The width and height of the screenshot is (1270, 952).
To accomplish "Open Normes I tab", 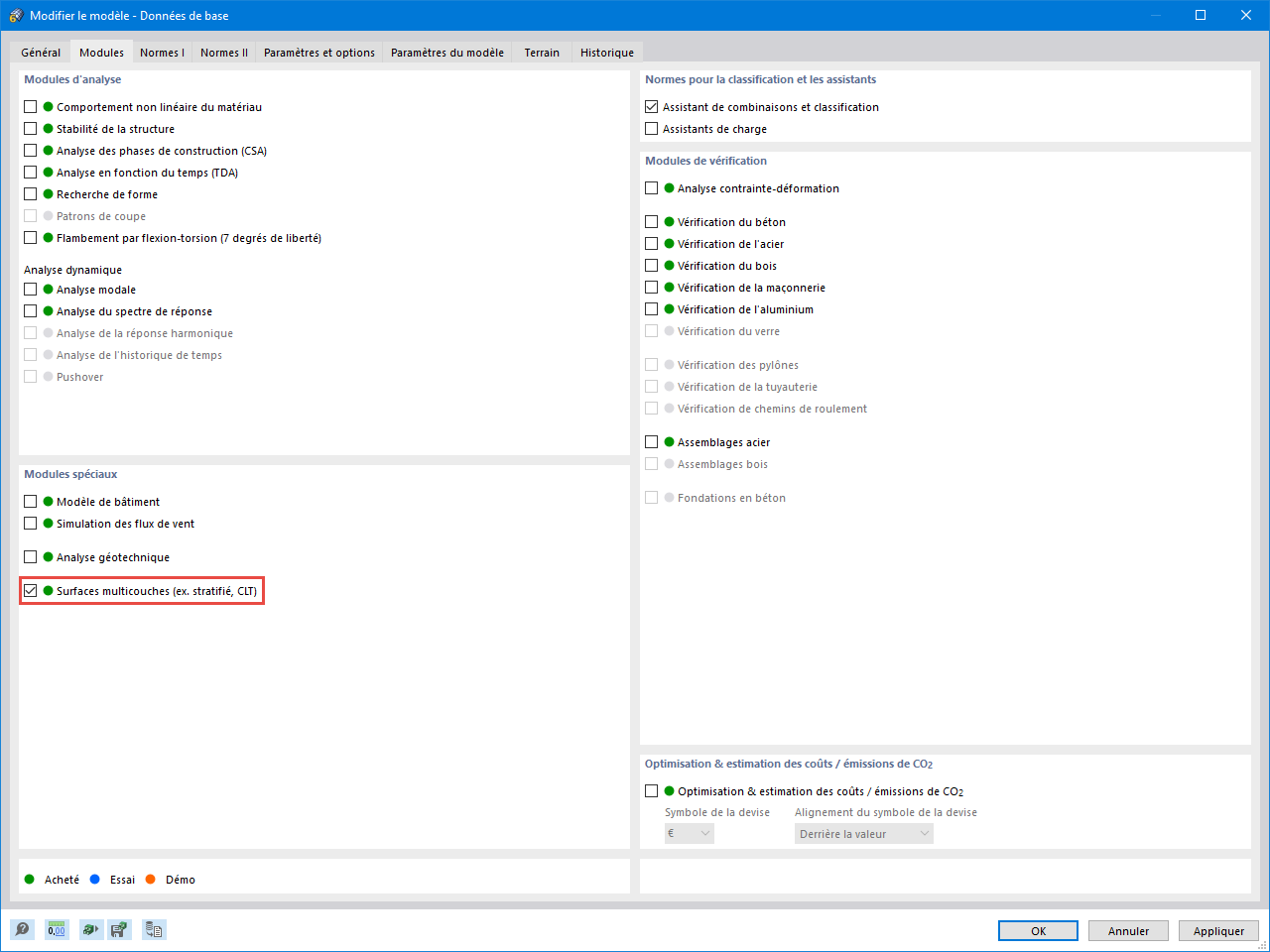I will tap(162, 53).
